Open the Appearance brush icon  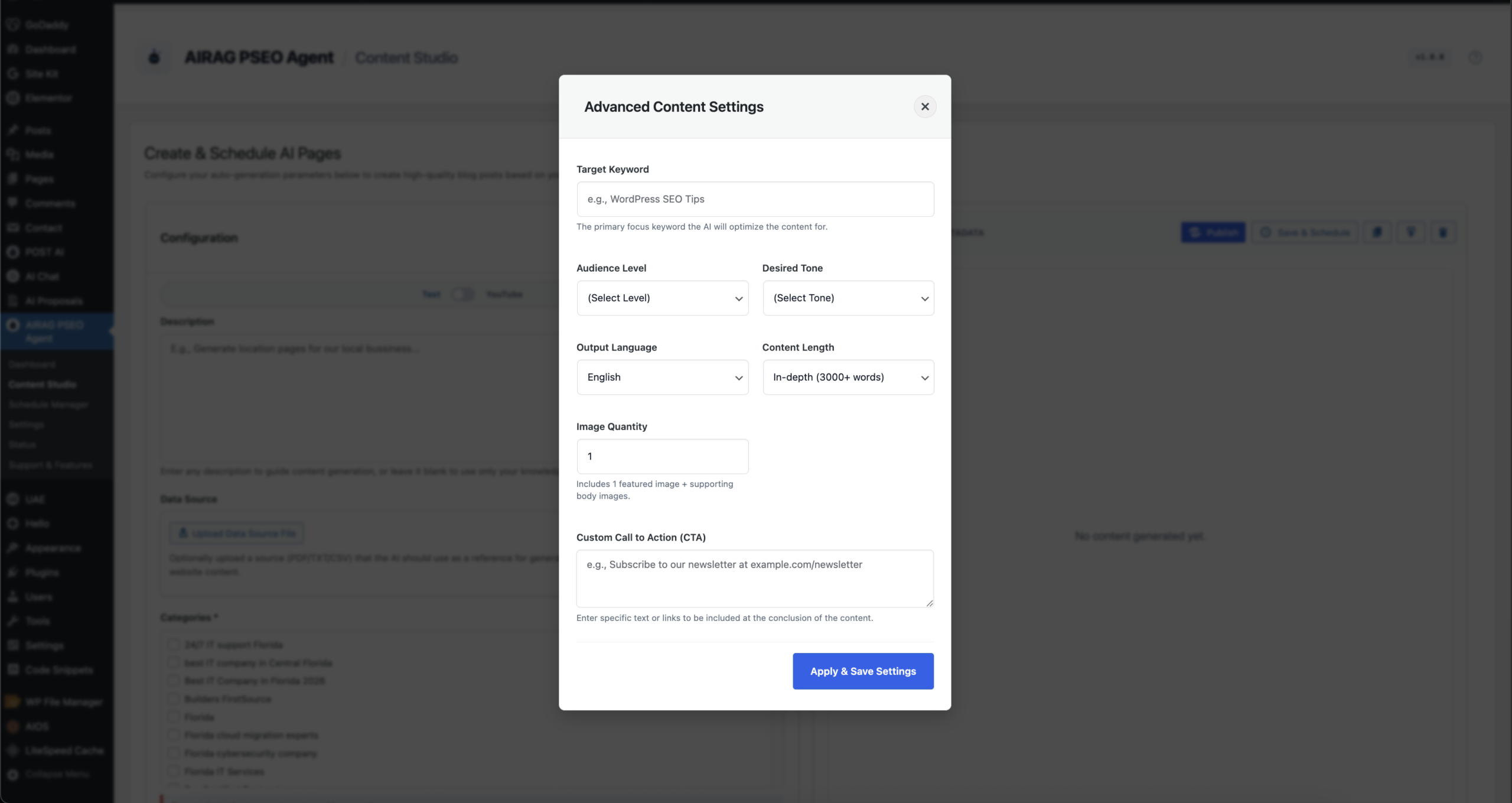pyautogui.click(x=12, y=548)
